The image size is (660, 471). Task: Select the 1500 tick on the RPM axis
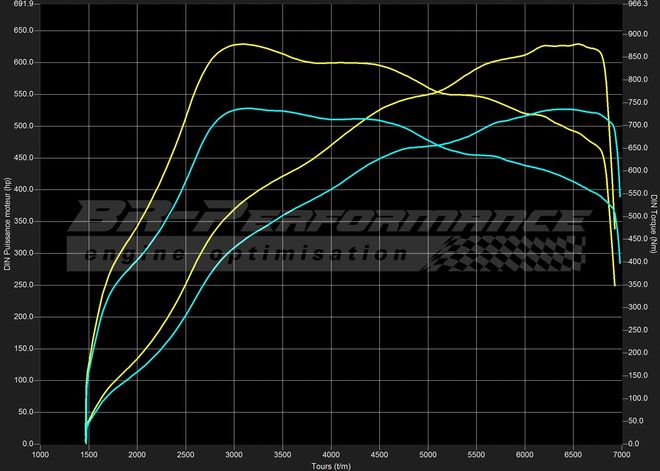coord(89,455)
